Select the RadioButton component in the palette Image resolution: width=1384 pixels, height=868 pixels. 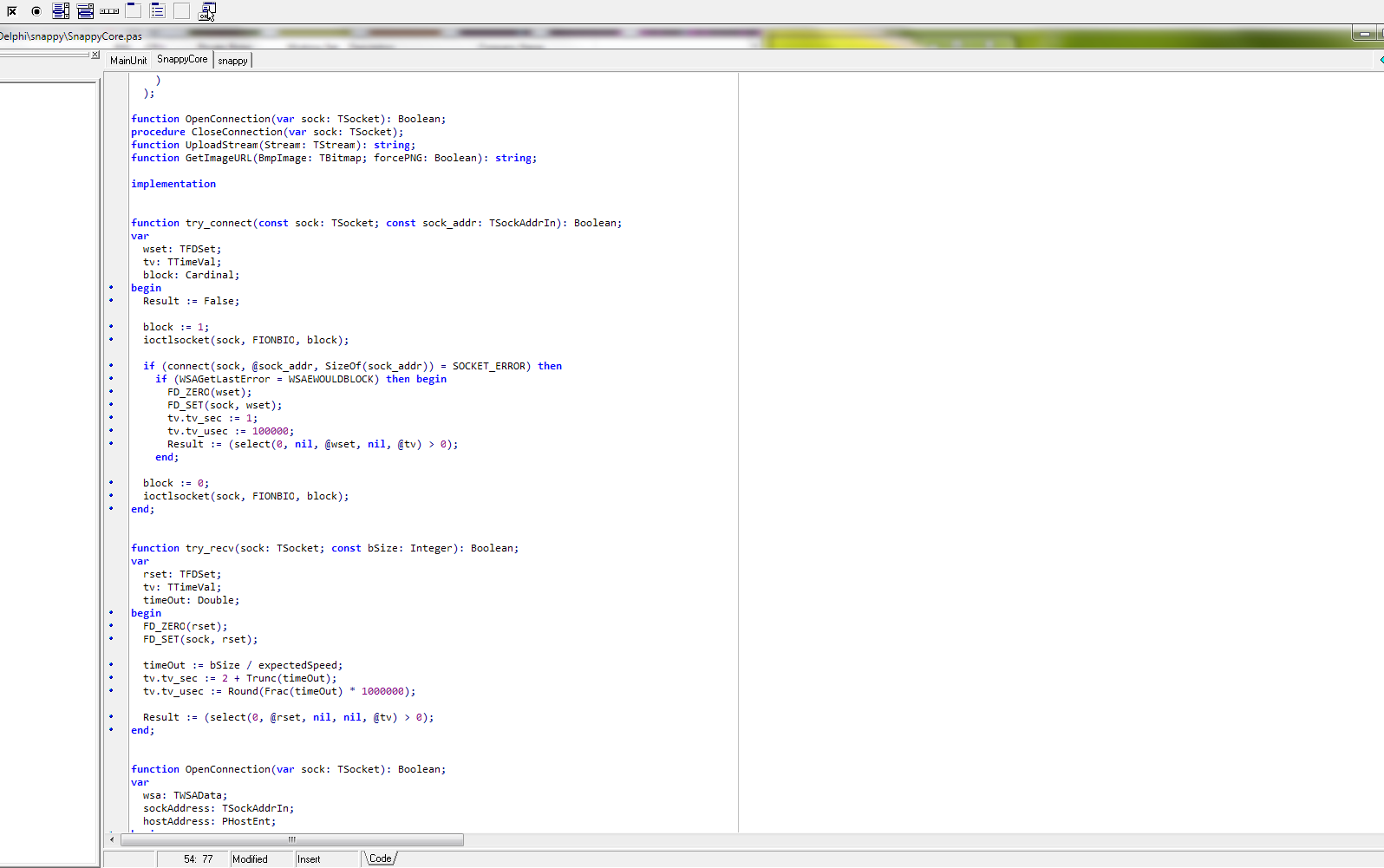coord(36,11)
